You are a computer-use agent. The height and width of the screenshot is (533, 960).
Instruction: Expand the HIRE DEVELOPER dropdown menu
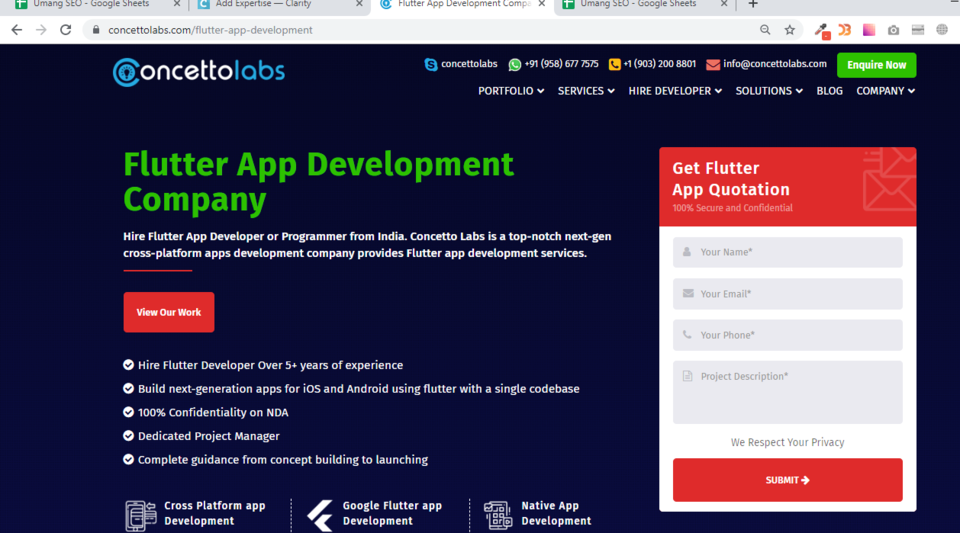pyautogui.click(x=675, y=91)
